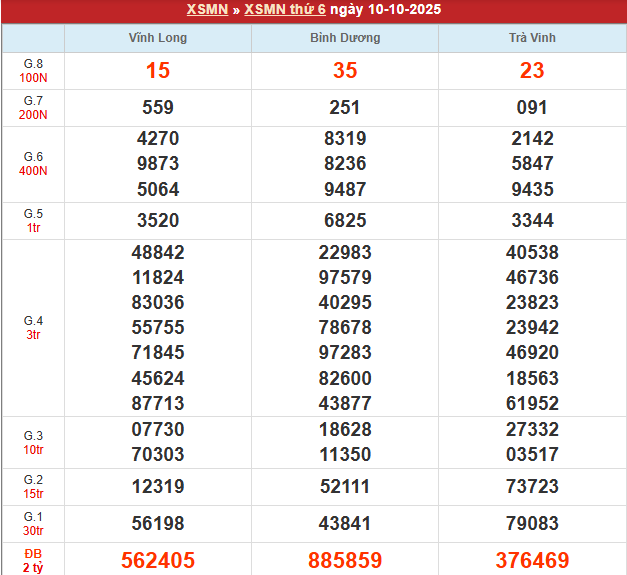Click G.1 result 43841 for Bình Dương
This screenshot has height=575, width=627.
coord(345,523)
